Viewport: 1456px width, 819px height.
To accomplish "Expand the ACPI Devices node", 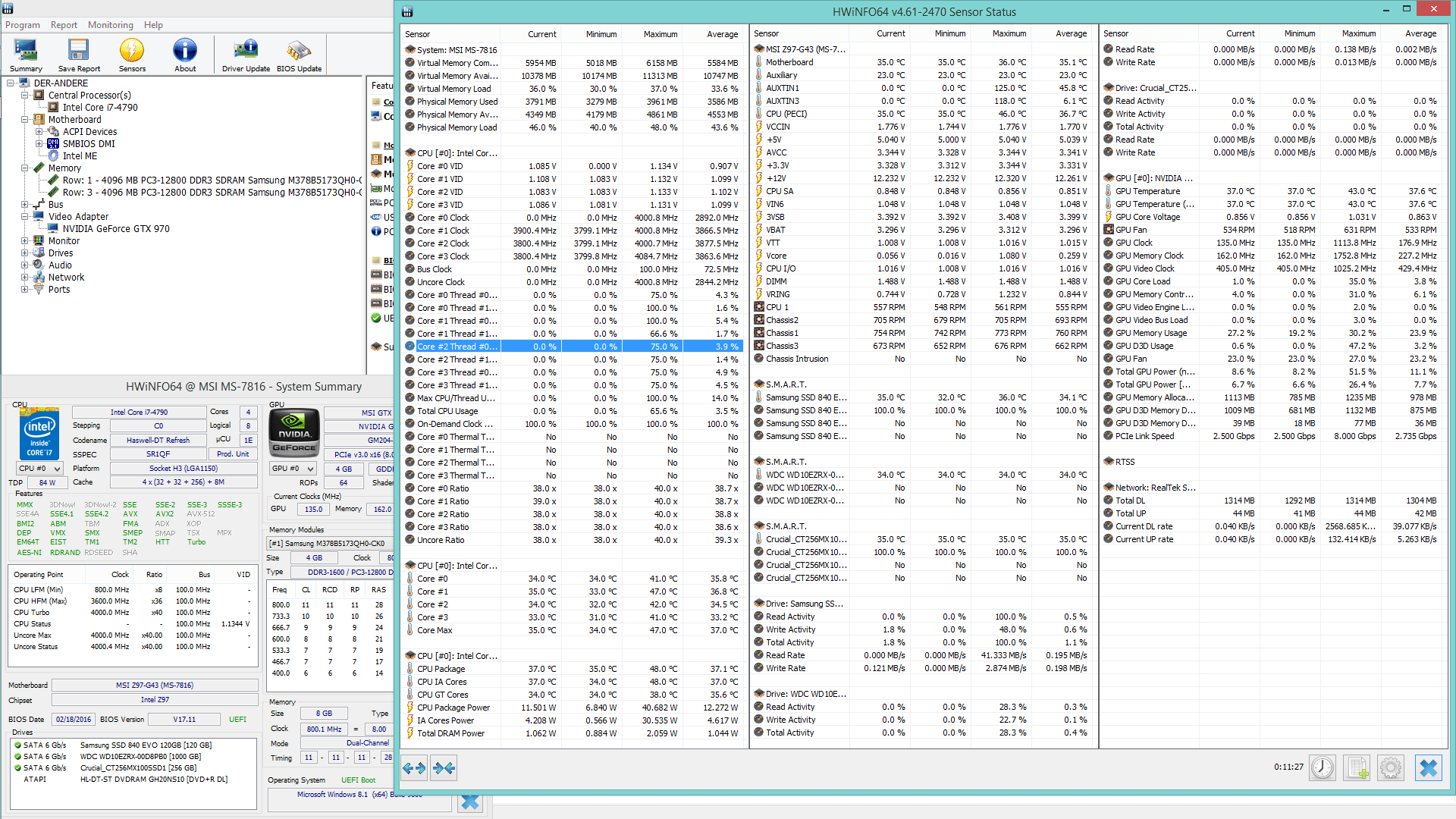I will [x=39, y=131].
